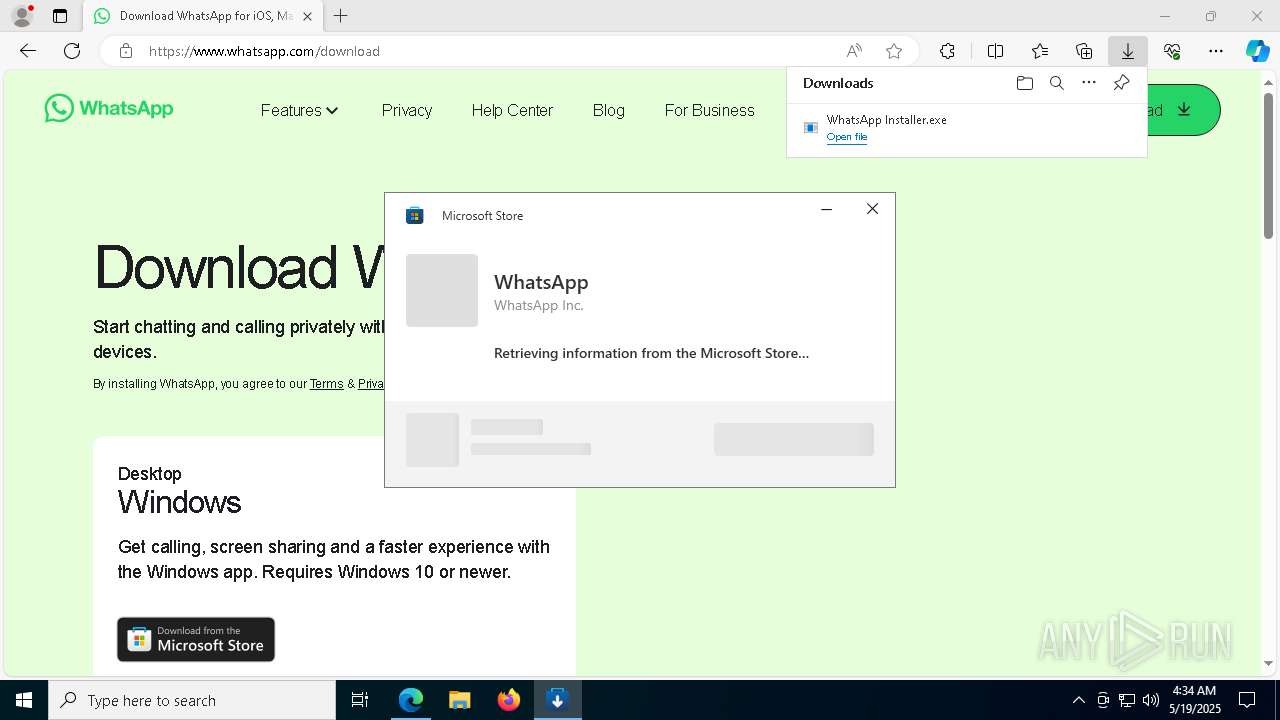Open more options in Downloads panel
Viewport: 1280px width, 720px height.
tap(1089, 83)
